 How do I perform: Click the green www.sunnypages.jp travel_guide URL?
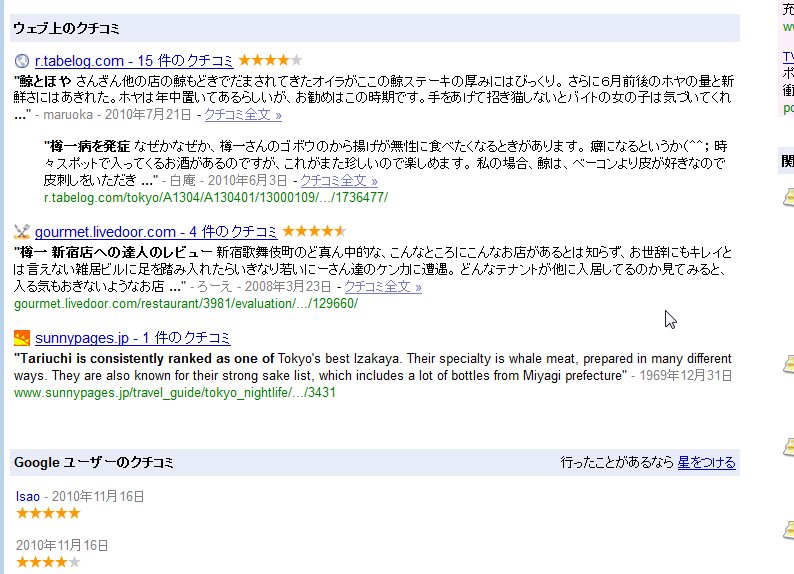[x=175, y=393]
